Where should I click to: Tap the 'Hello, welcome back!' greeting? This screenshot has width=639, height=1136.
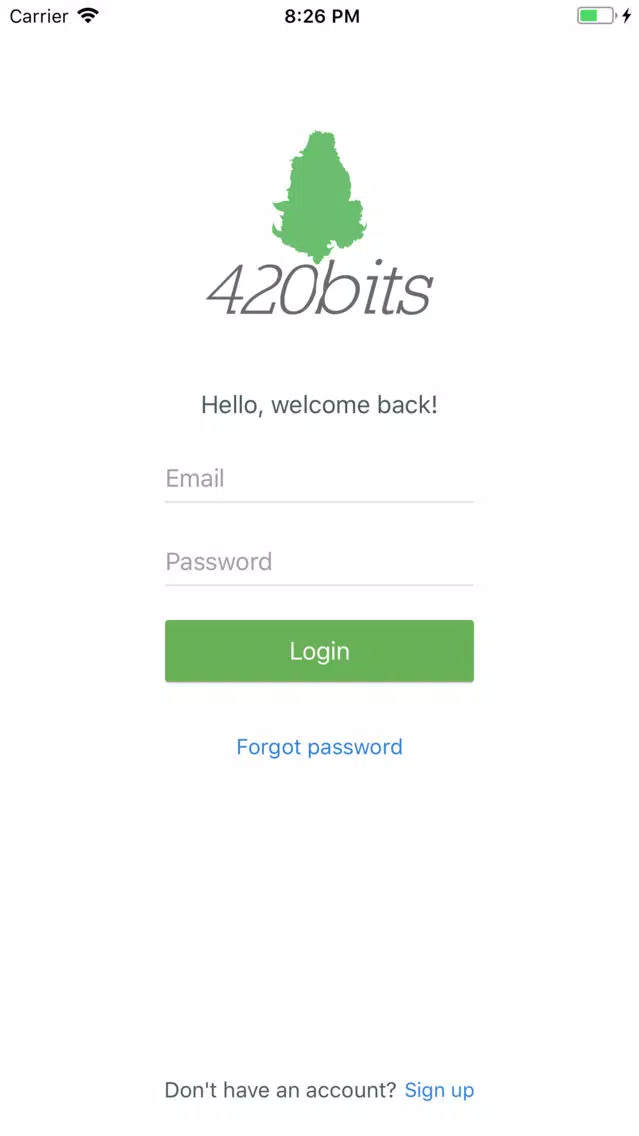point(320,405)
